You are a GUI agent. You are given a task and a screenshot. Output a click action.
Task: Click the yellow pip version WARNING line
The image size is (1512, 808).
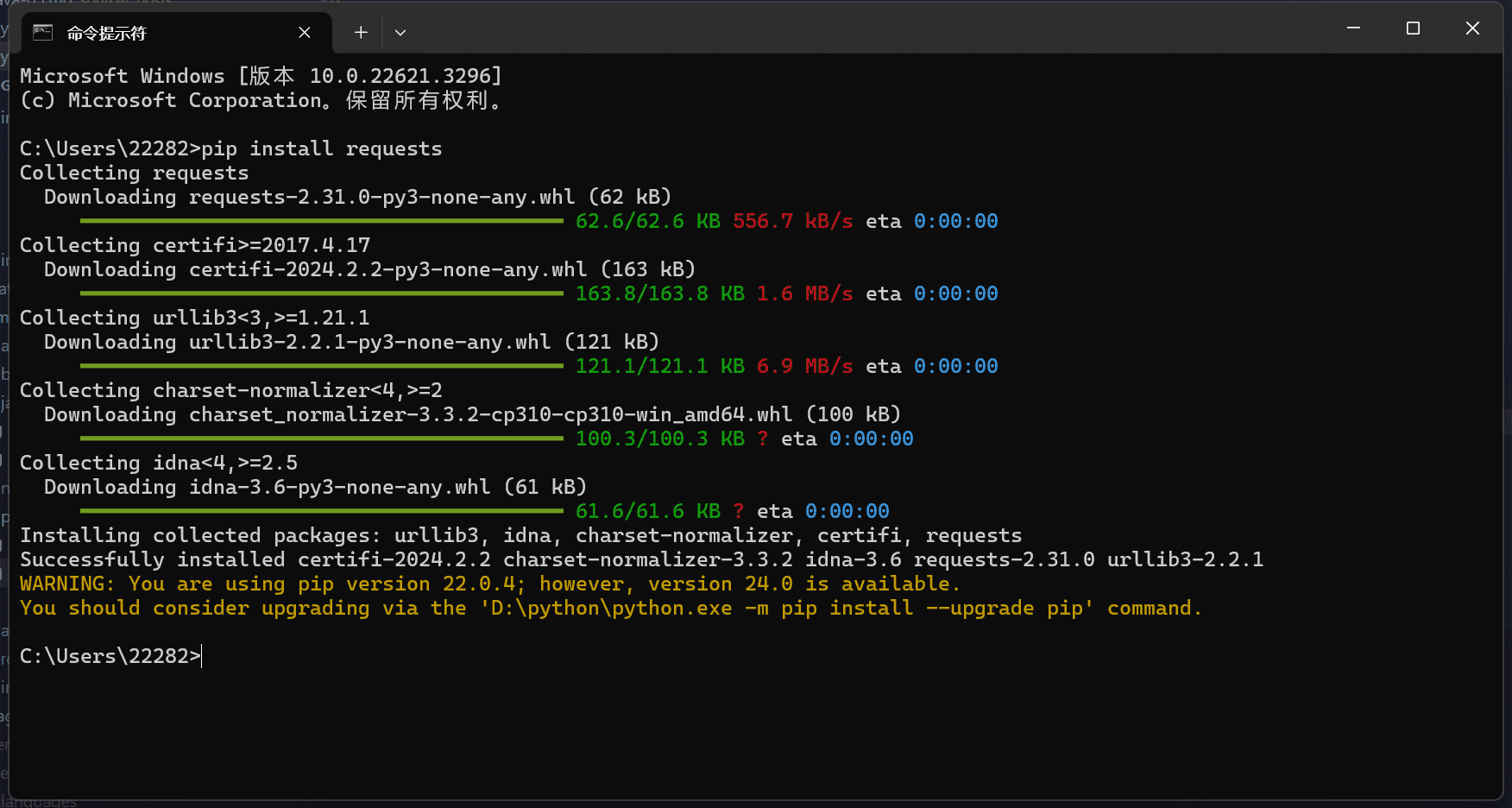click(490, 584)
